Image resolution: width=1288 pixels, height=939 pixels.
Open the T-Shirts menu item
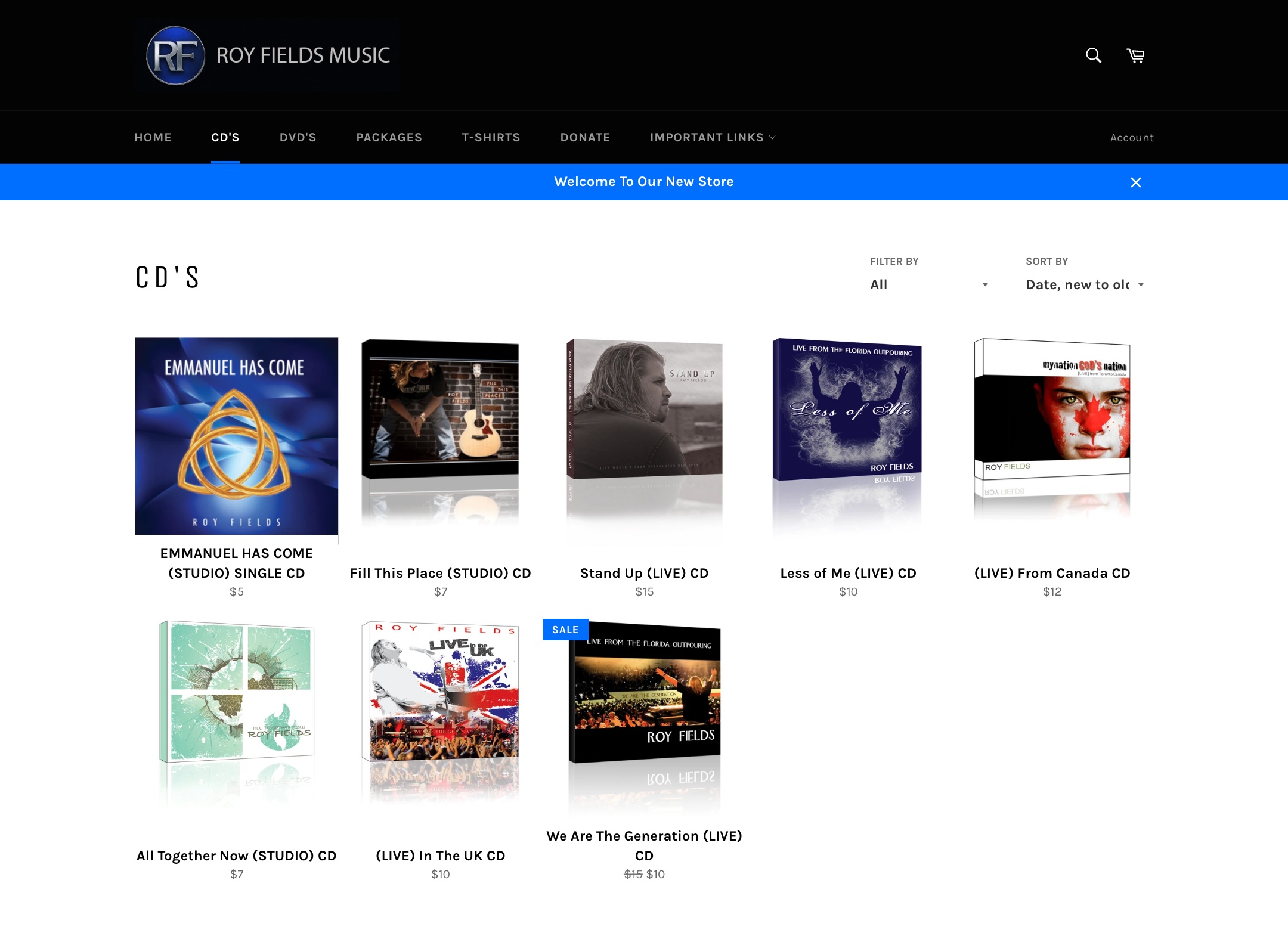pos(491,137)
